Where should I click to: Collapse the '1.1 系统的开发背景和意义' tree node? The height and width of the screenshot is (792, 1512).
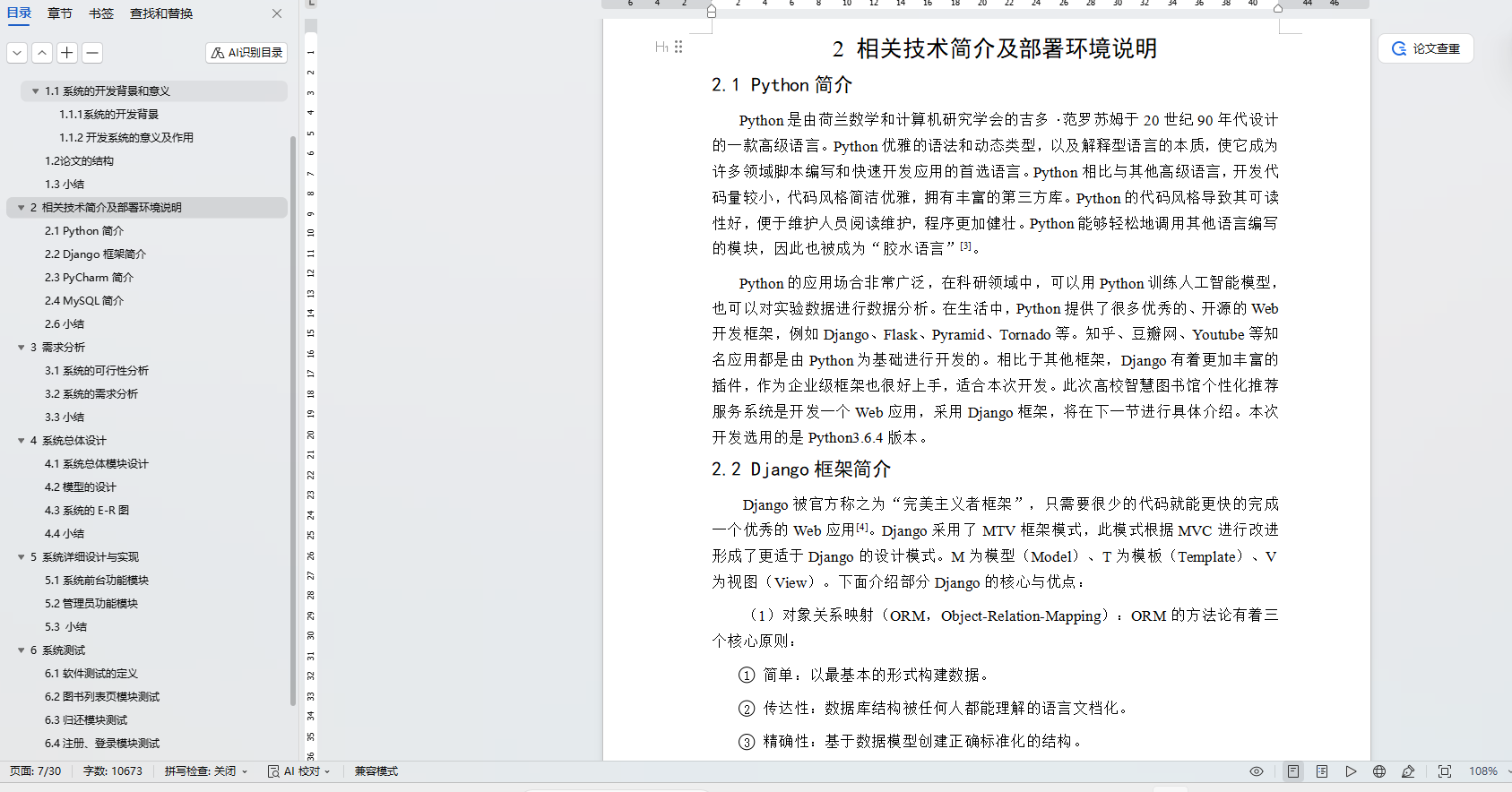(x=35, y=91)
